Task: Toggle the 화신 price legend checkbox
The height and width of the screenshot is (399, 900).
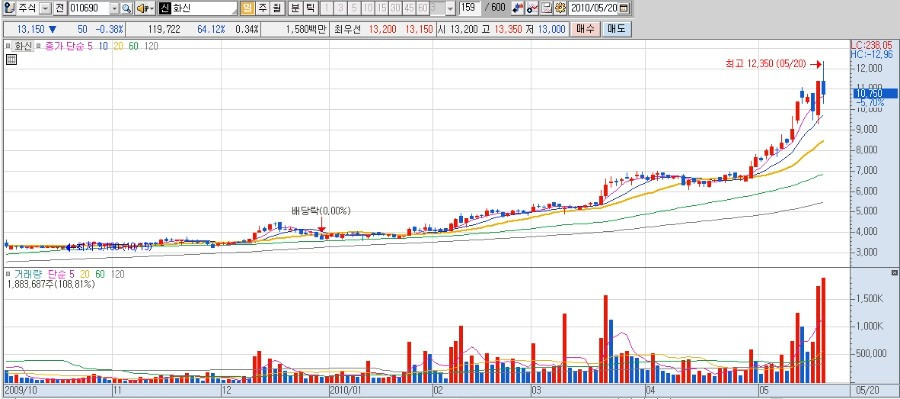Action: click(8, 45)
